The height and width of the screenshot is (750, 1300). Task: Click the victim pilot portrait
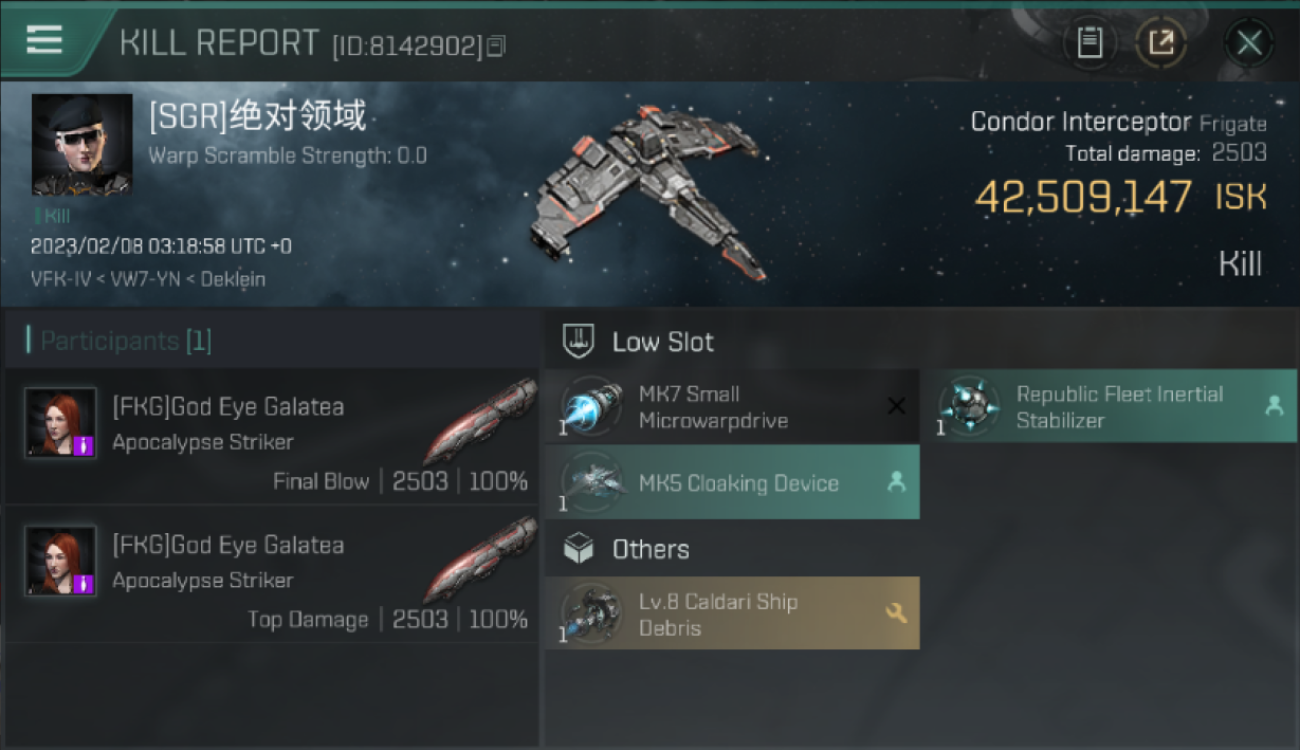click(82, 144)
